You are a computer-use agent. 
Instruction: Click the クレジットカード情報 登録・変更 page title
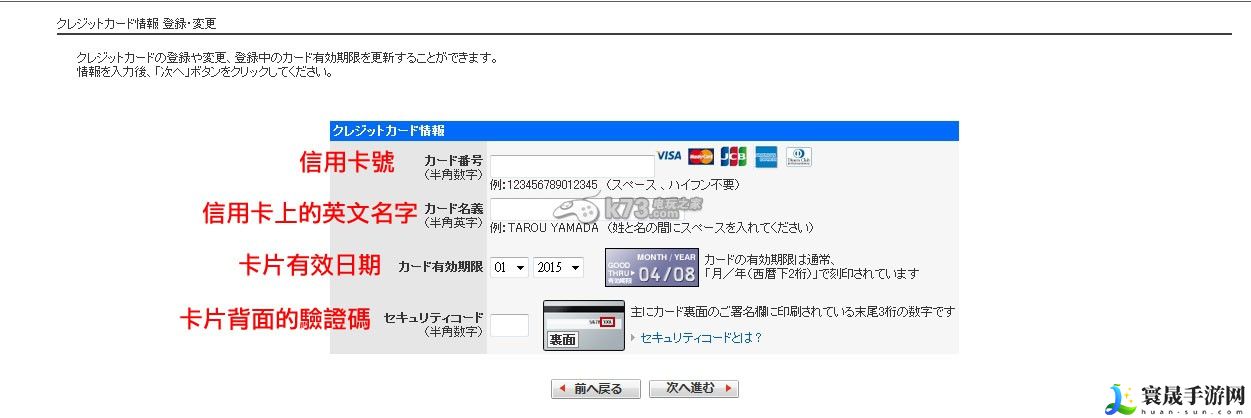tap(136, 23)
